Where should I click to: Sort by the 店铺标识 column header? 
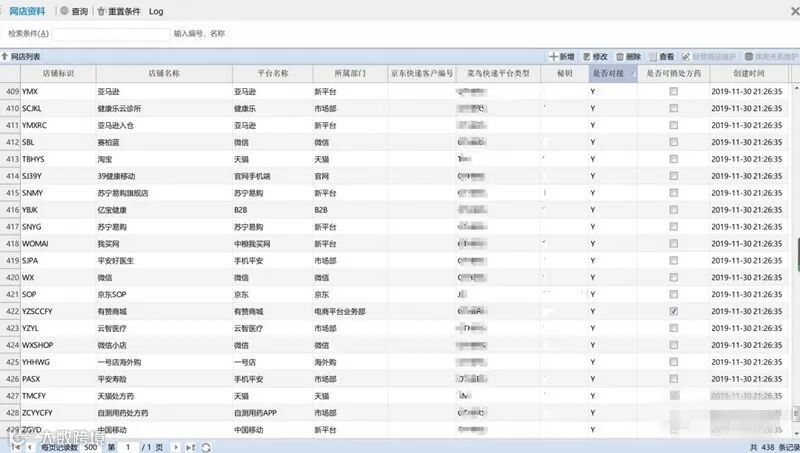tap(58, 73)
